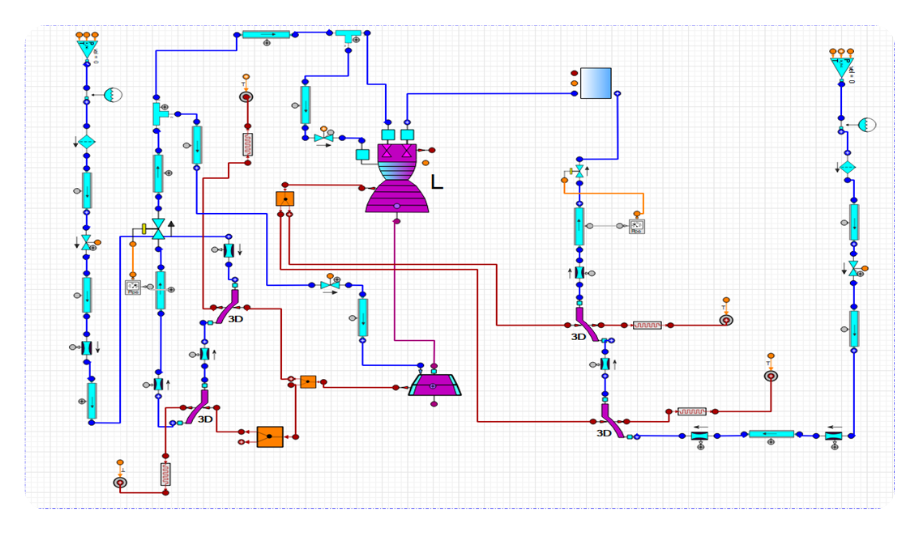This screenshot has width=919, height=535.
Task: Click the cyan tee junction at the top
Action: pyautogui.click(x=348, y=36)
